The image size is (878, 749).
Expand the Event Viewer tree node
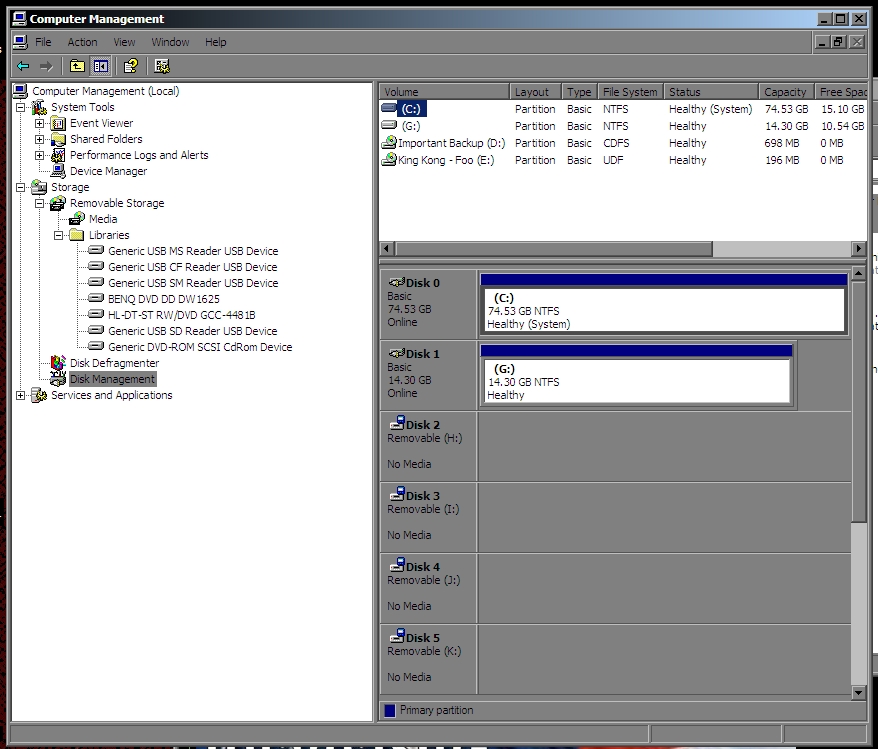coord(39,123)
